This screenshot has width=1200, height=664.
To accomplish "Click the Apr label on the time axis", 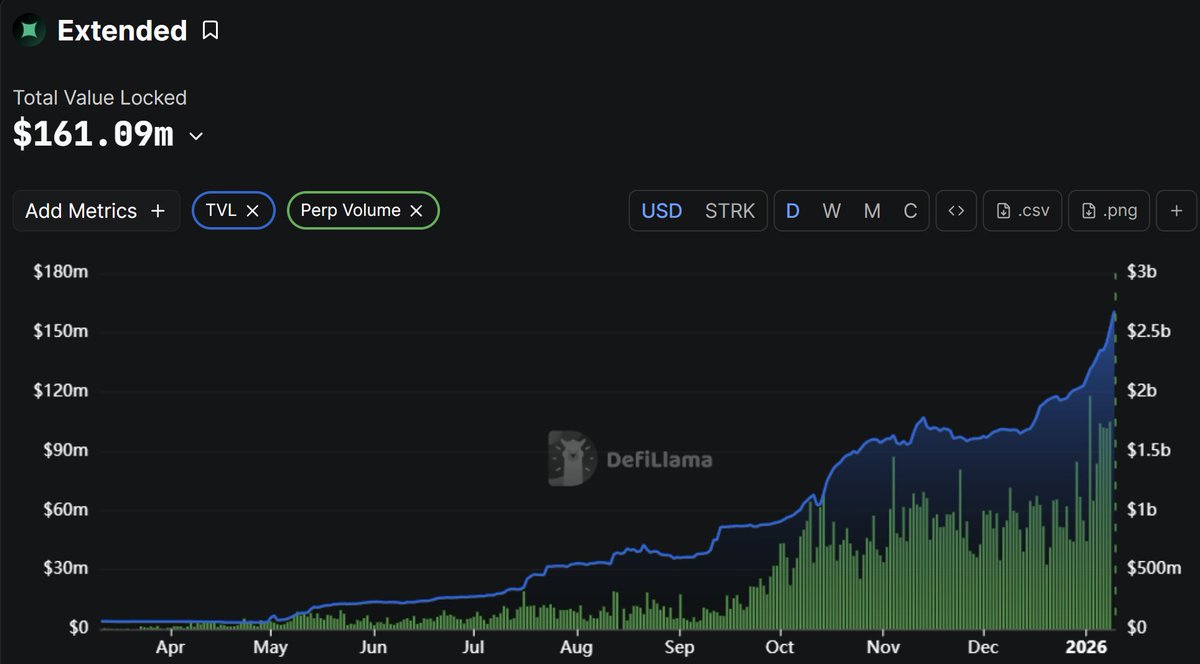I will click(x=170, y=647).
